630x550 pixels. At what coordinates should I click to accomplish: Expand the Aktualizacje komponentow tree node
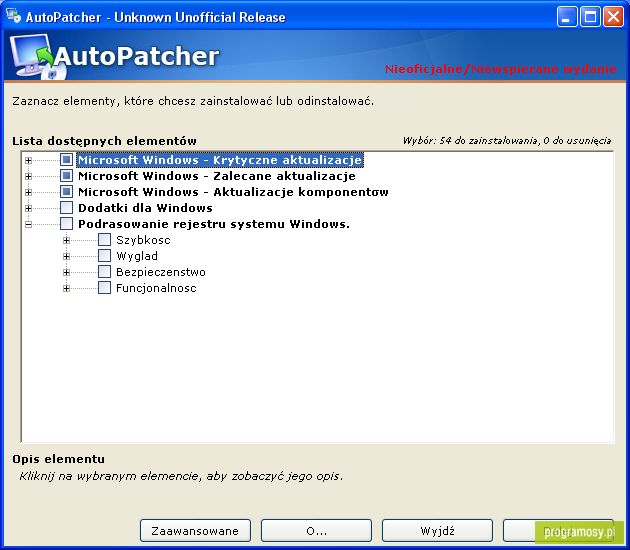(x=28, y=192)
